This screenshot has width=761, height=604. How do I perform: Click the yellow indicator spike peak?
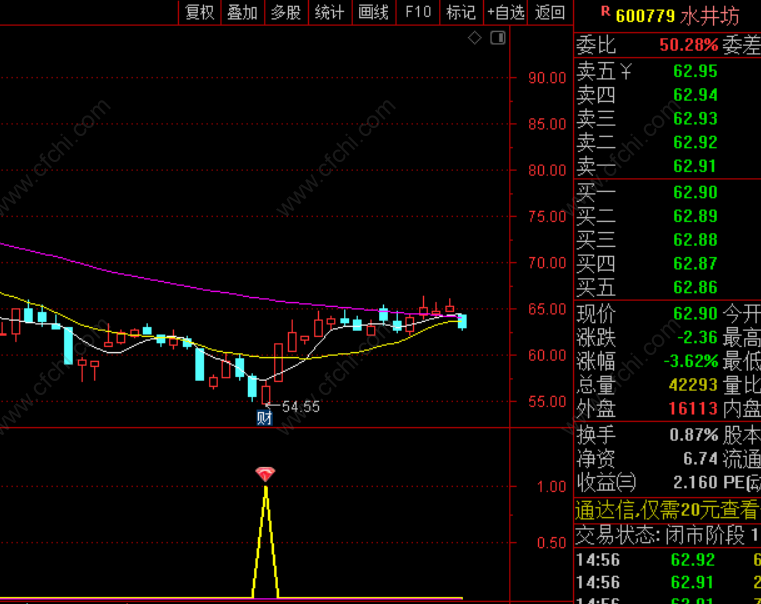[265, 488]
